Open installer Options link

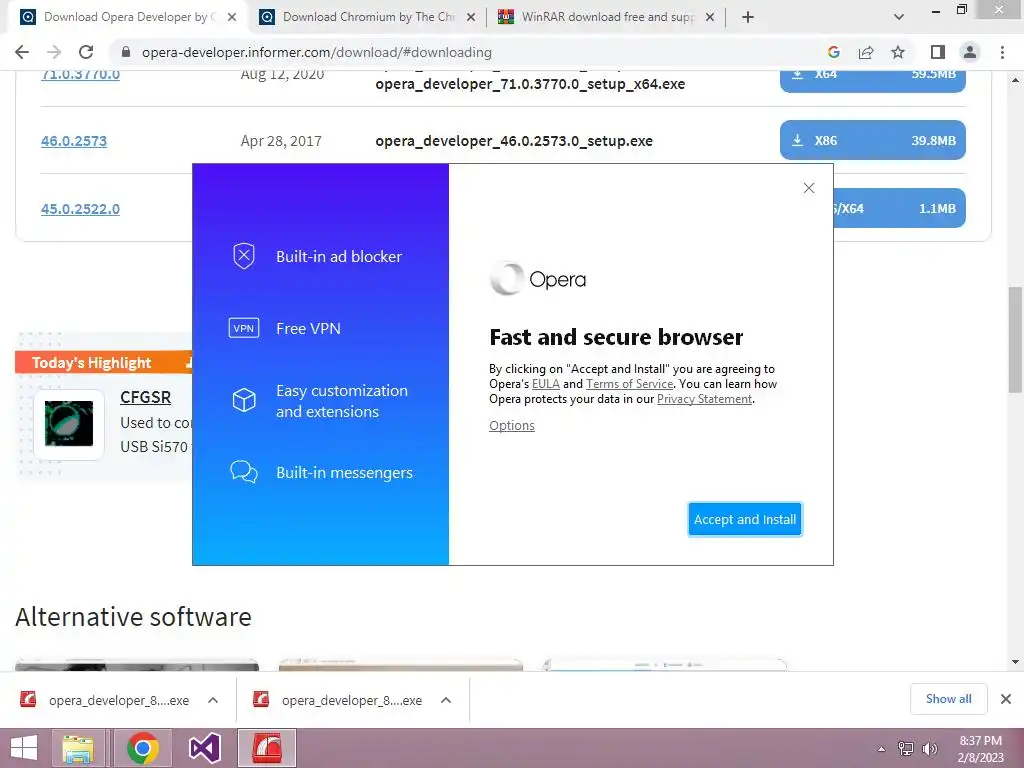[511, 426]
